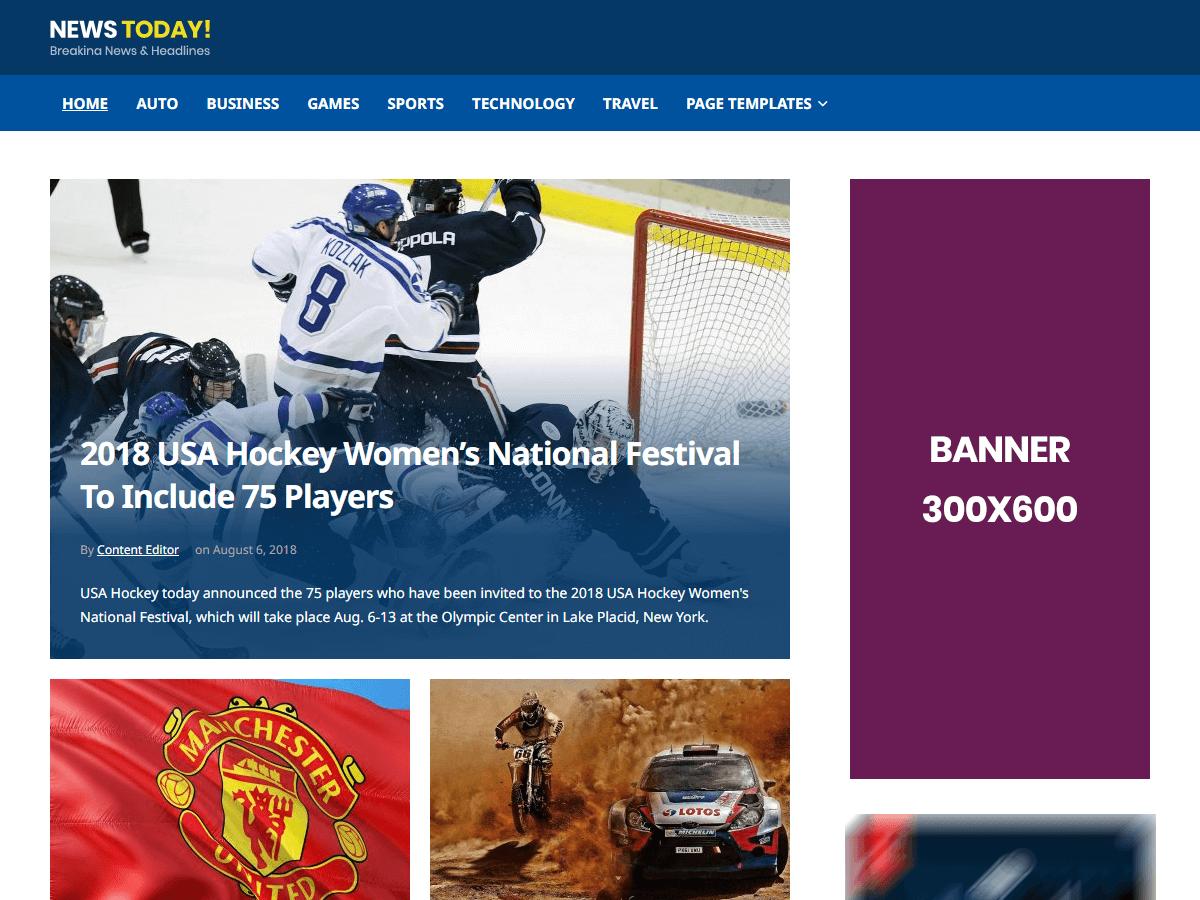
Task: Click the August 6, 2018 post date
Action: click(254, 550)
